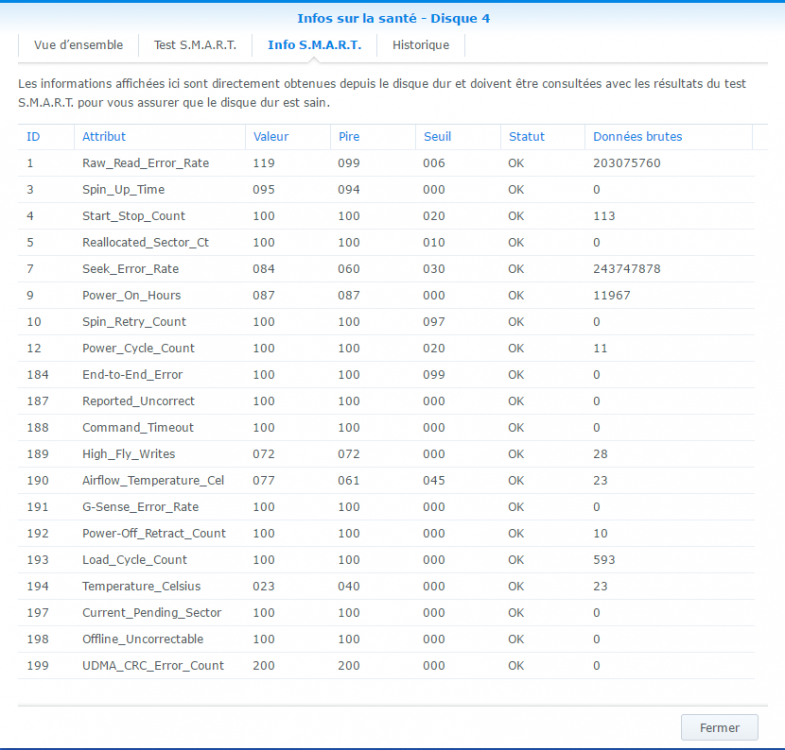
Task: Sort by the Seuil column header
Action: [437, 137]
